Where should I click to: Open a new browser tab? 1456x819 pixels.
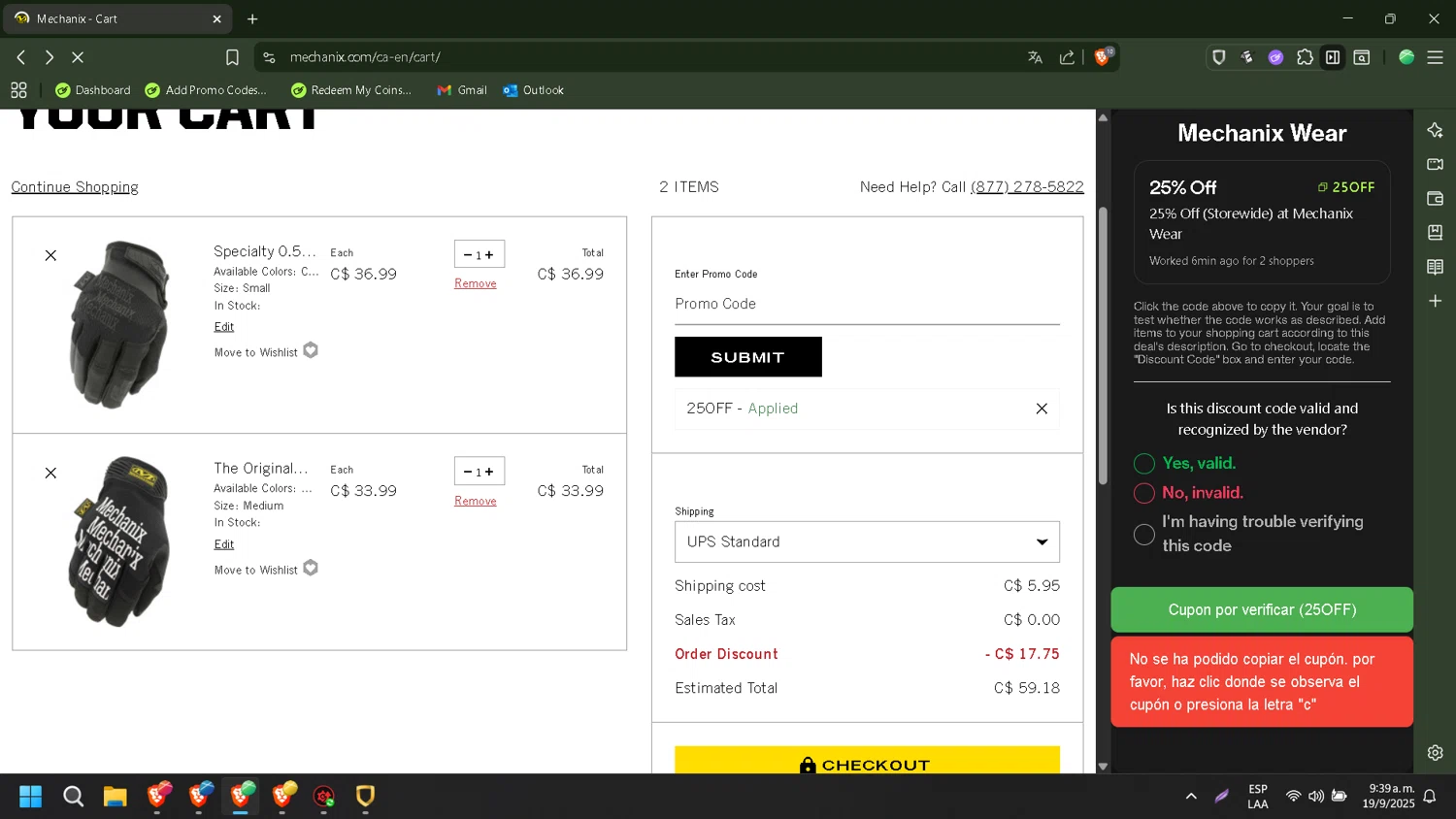click(x=252, y=18)
